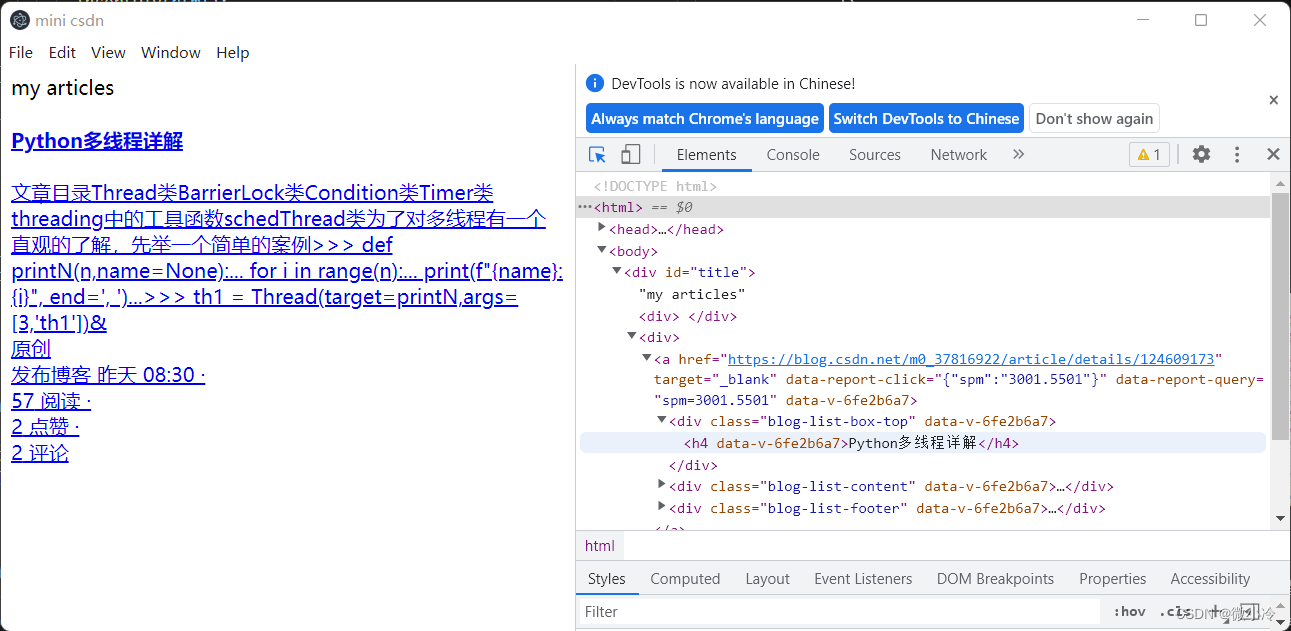
Task: Select the Event Listeners pane tab
Action: [x=863, y=579]
